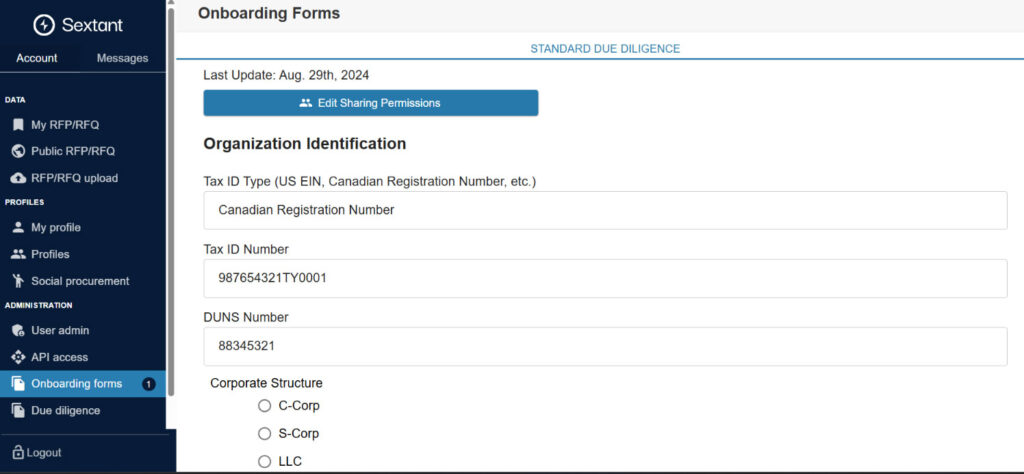Click the API access icon in sidebar

tap(18, 357)
